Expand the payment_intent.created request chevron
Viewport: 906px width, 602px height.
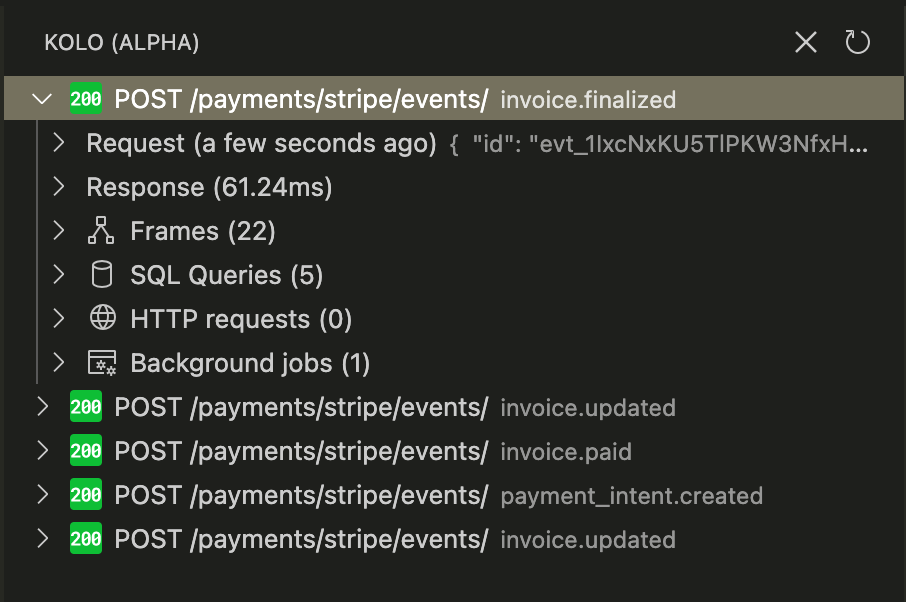pyautogui.click(x=42, y=495)
